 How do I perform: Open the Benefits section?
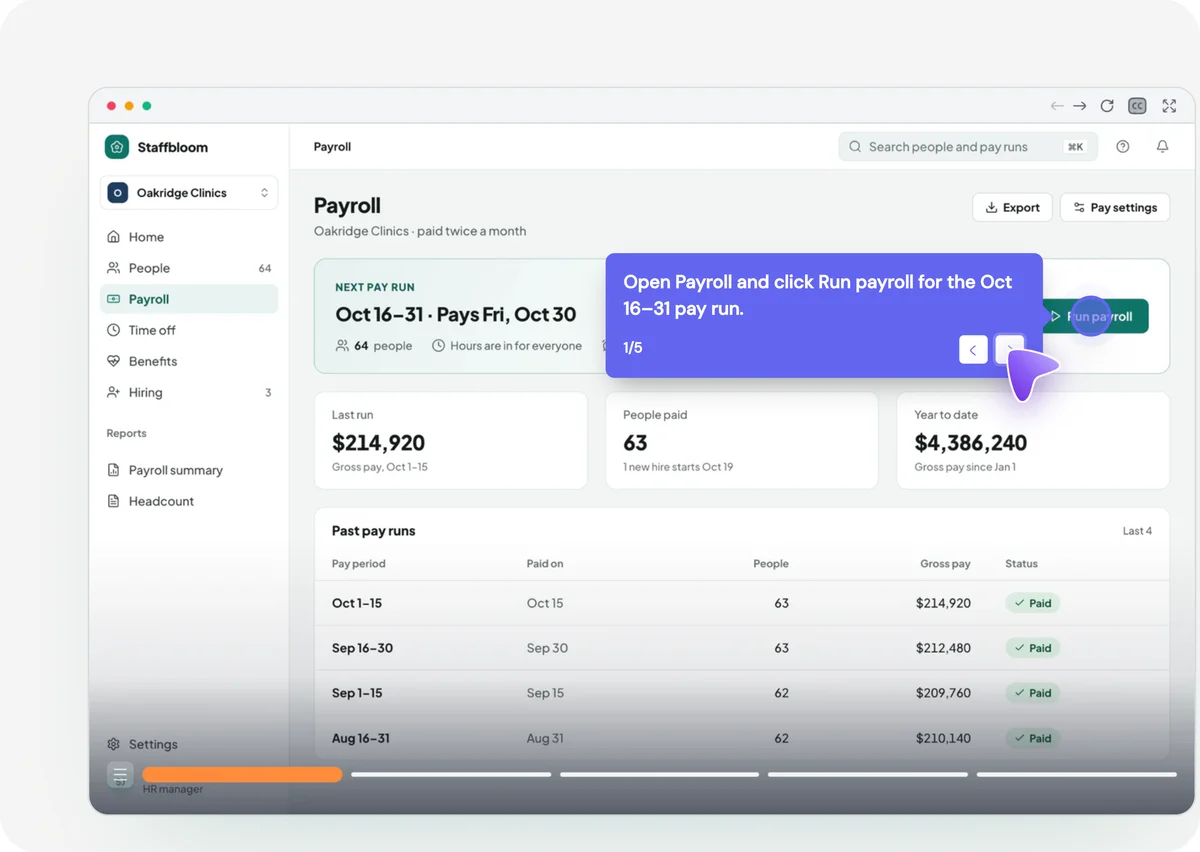189,361
